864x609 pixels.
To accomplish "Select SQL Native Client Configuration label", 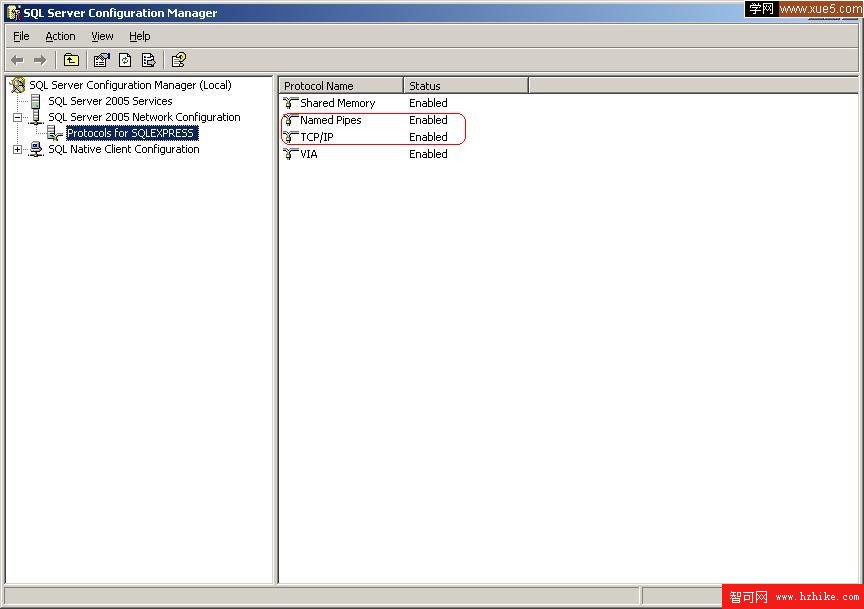I will [x=124, y=149].
